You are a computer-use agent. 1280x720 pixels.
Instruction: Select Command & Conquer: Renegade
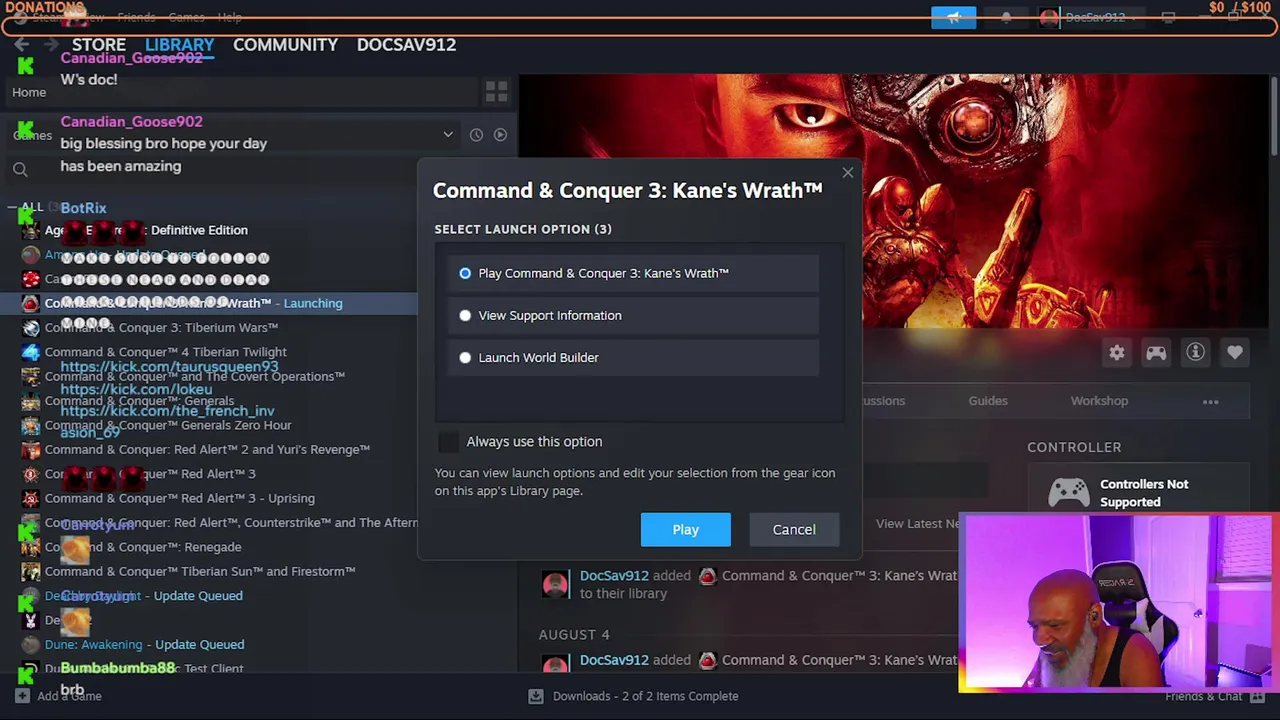[x=143, y=547]
